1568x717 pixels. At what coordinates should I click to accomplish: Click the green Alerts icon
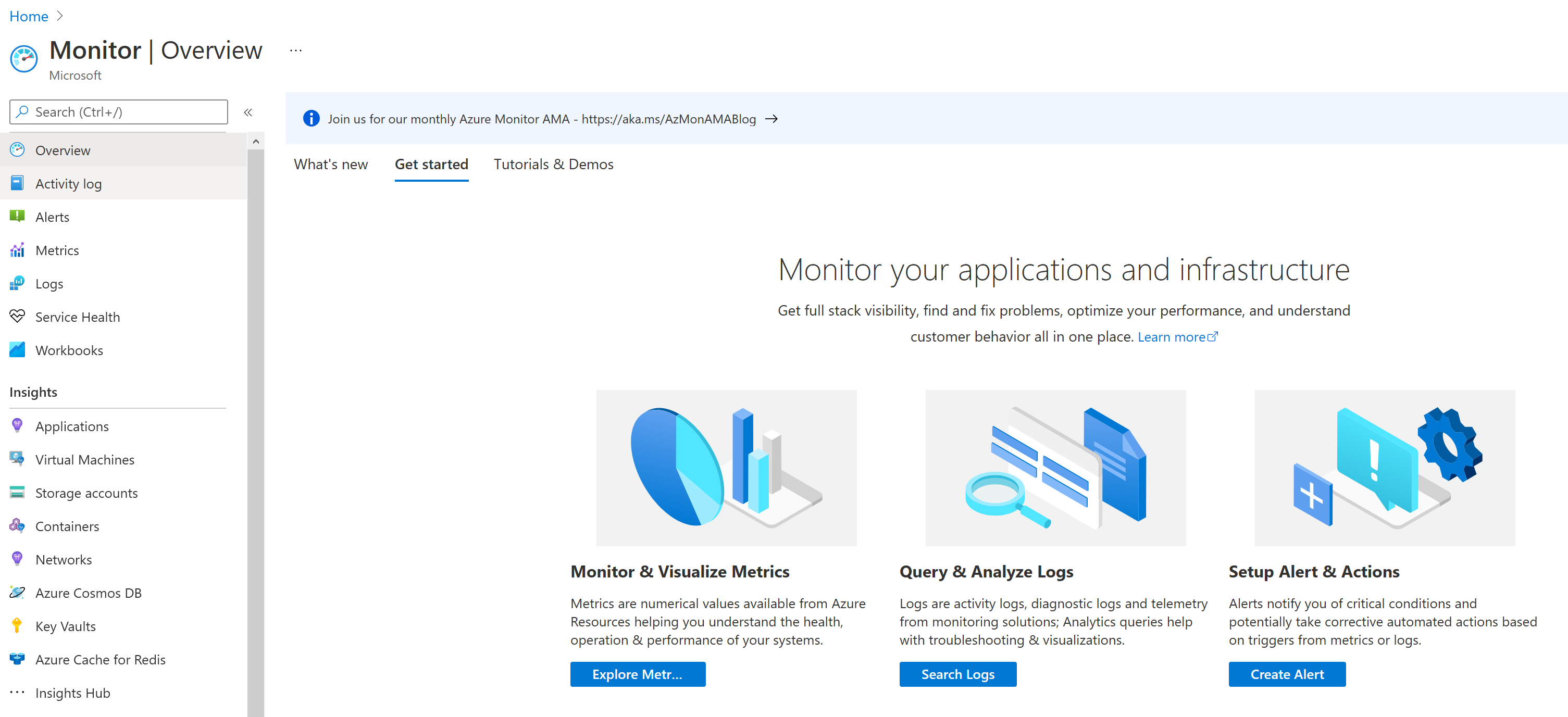[17, 216]
